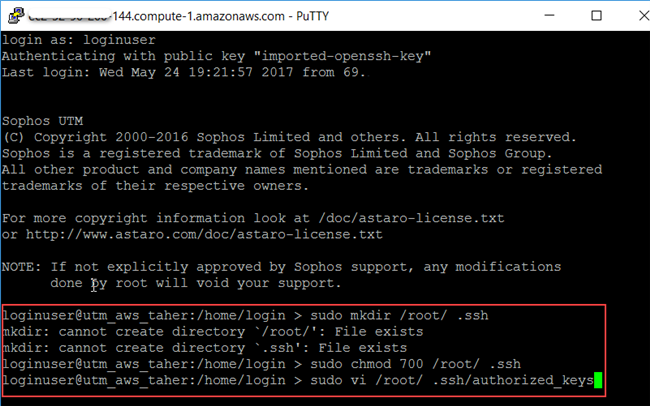This screenshot has height=406, width=650.
Task: Select the 'Sophos UTM' banner text
Action: [42, 121]
